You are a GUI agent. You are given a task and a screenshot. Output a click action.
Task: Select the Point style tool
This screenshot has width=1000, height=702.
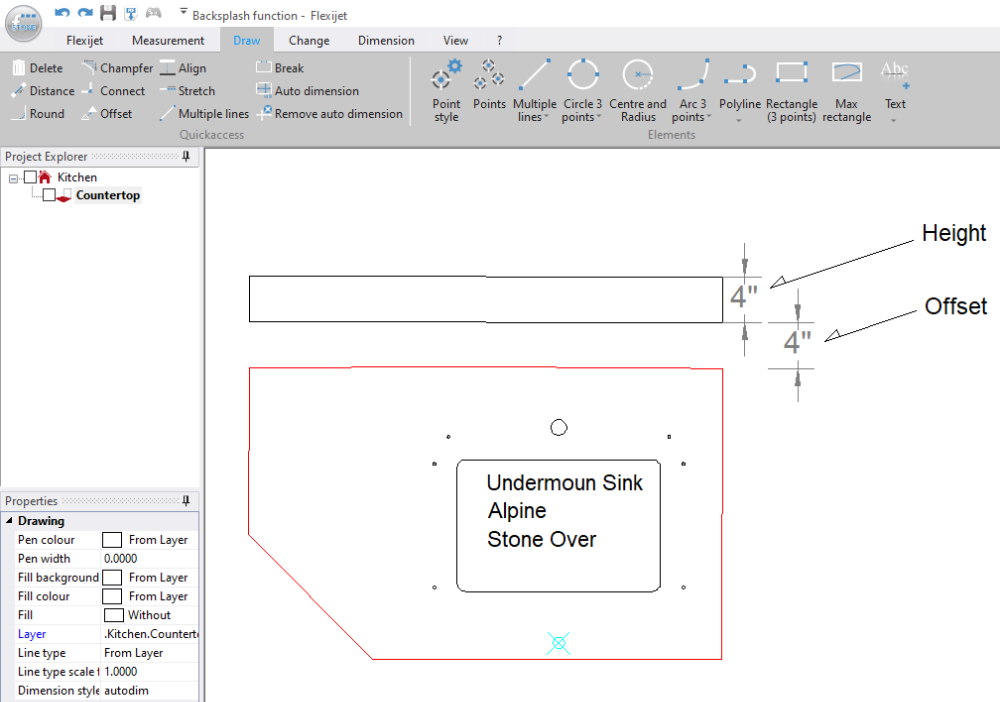click(x=446, y=90)
